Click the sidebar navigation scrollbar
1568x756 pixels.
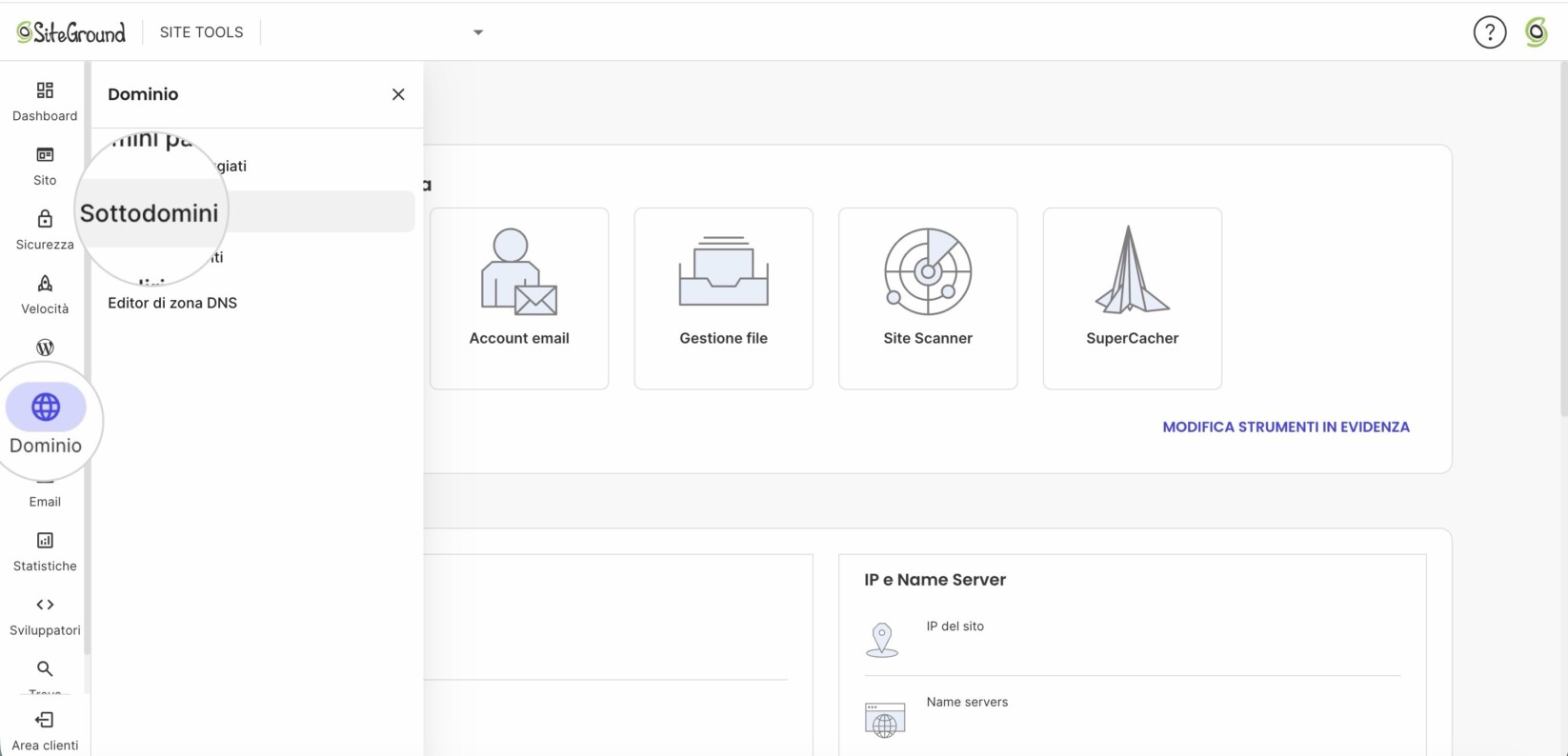[x=88, y=358]
